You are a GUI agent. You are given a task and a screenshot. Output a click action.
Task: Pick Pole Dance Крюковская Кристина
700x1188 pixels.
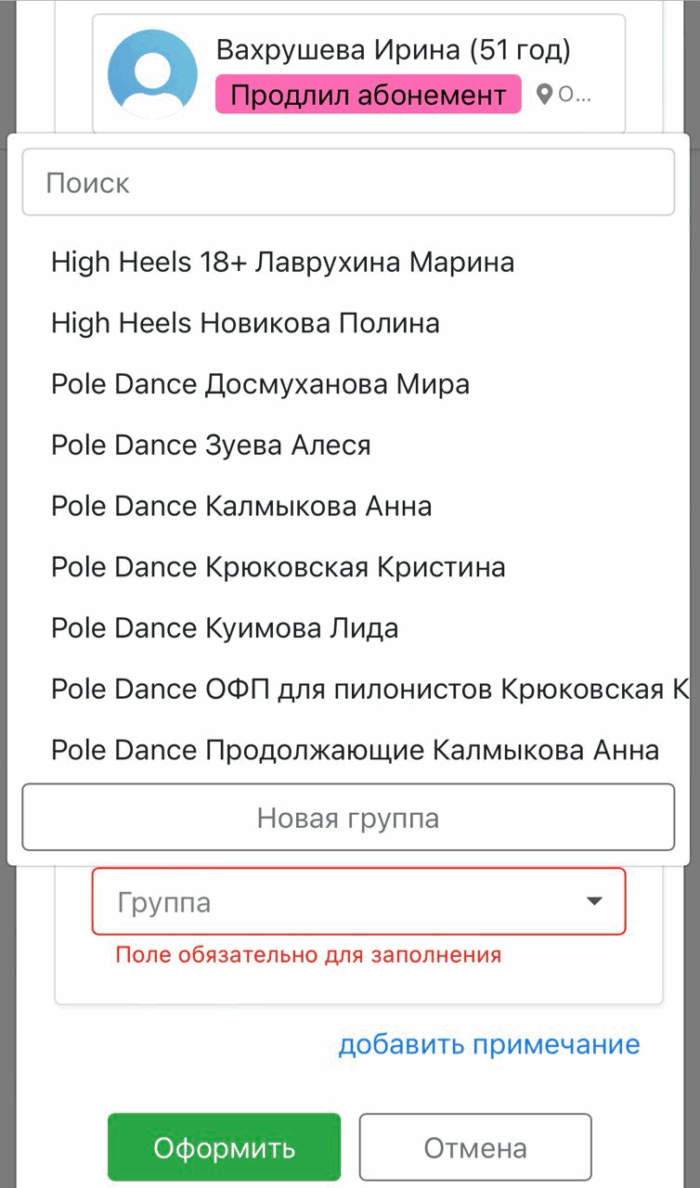pyautogui.click(x=278, y=568)
